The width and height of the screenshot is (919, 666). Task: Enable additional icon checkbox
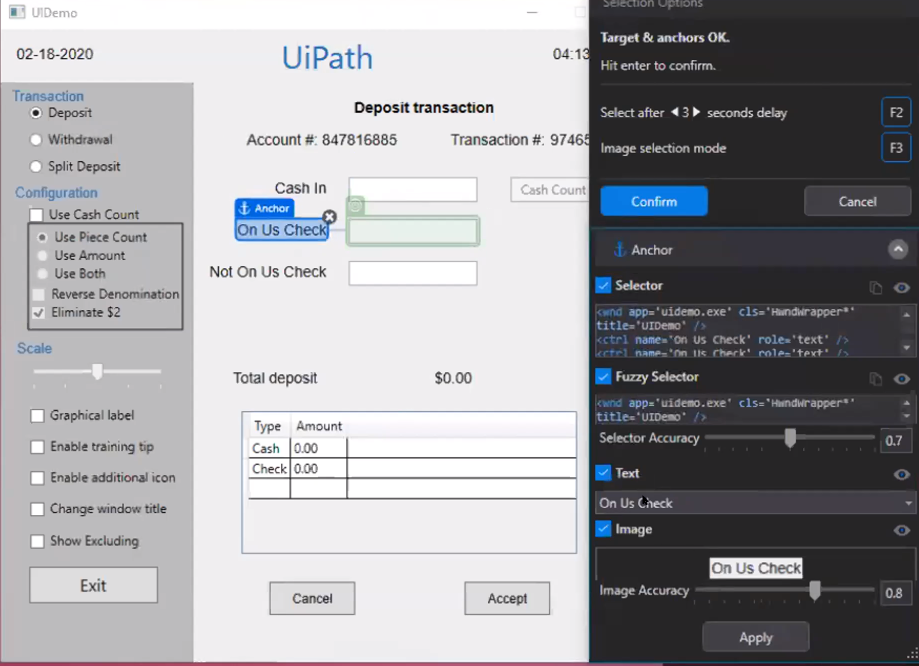coord(37,478)
